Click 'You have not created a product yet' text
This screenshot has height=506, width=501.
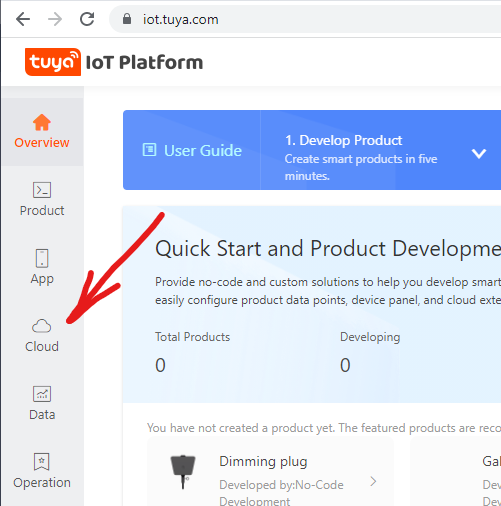coord(240,428)
